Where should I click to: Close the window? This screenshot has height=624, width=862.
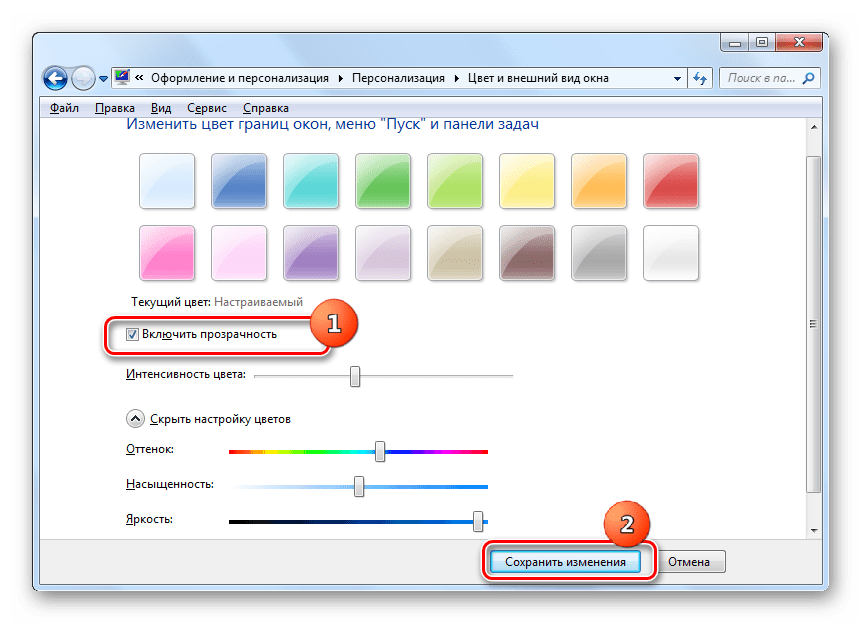pyautogui.click(x=799, y=42)
